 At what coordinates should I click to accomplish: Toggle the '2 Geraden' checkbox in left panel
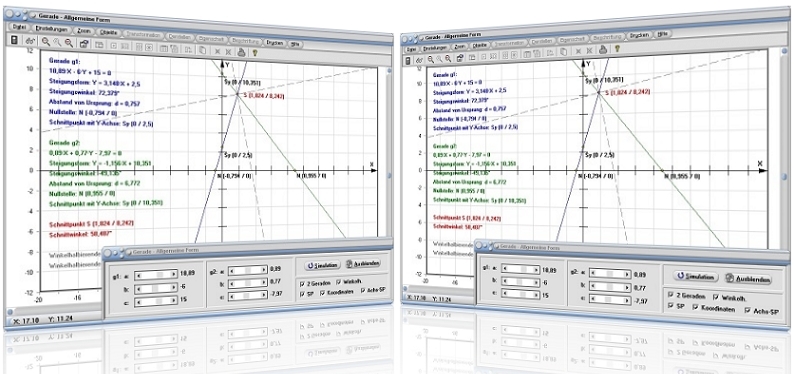(x=302, y=283)
